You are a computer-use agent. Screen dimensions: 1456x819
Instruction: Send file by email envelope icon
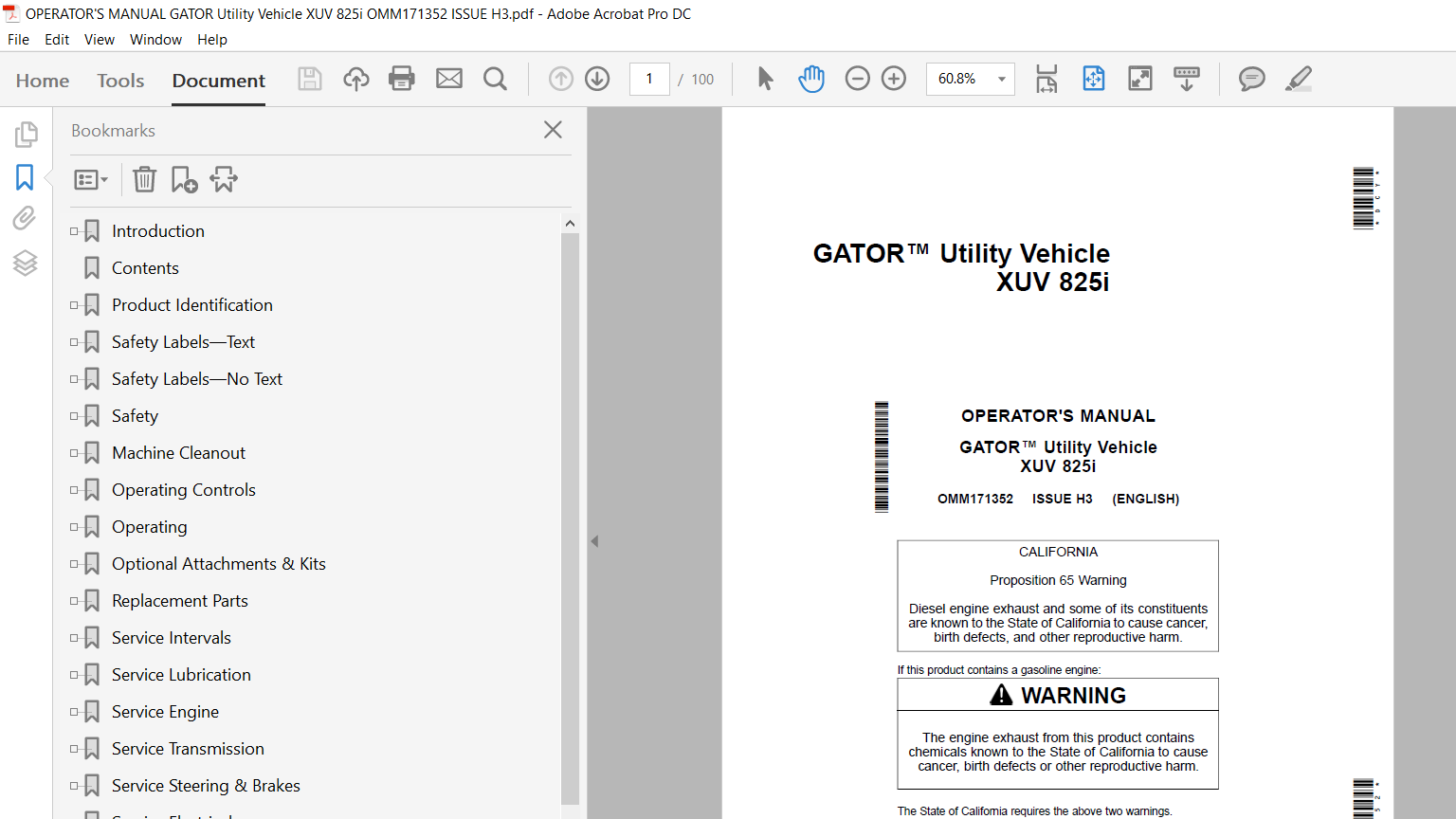click(449, 79)
